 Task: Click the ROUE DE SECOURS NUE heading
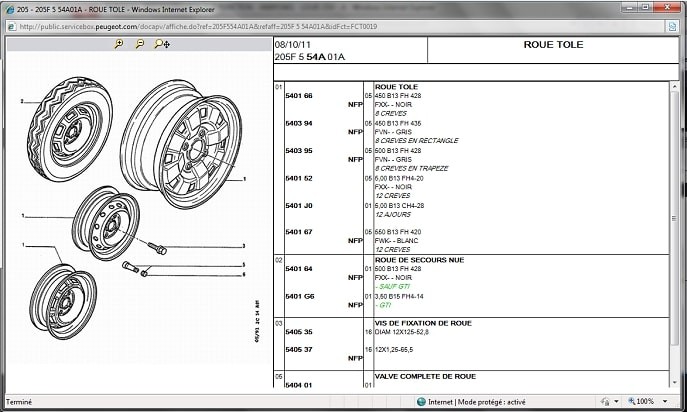(x=419, y=260)
